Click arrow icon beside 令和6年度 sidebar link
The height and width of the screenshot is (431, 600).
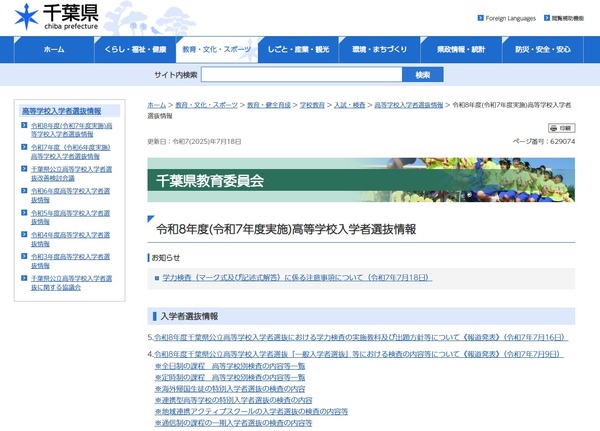click(x=25, y=193)
